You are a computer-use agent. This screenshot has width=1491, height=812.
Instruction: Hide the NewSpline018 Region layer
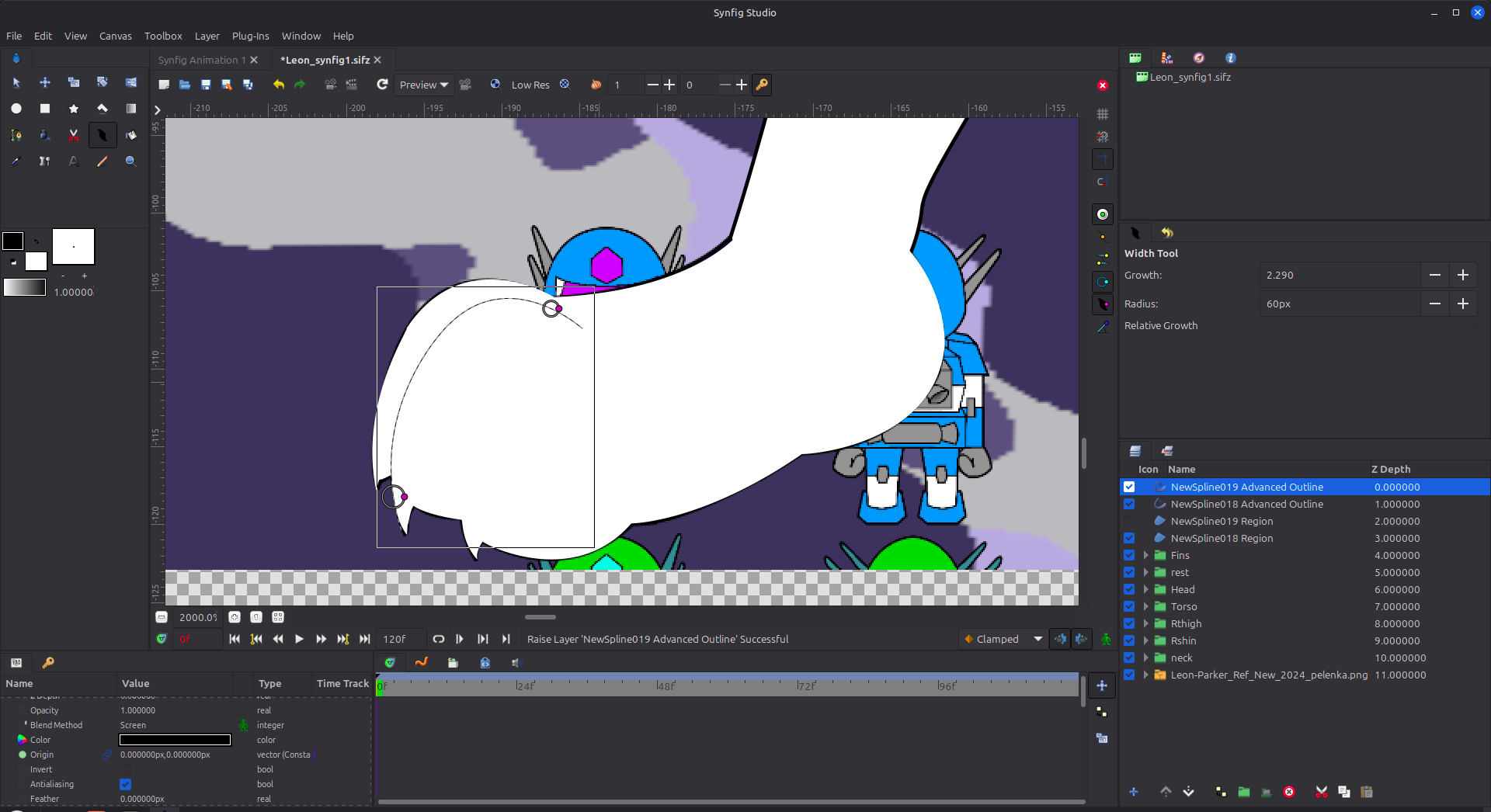coord(1129,538)
